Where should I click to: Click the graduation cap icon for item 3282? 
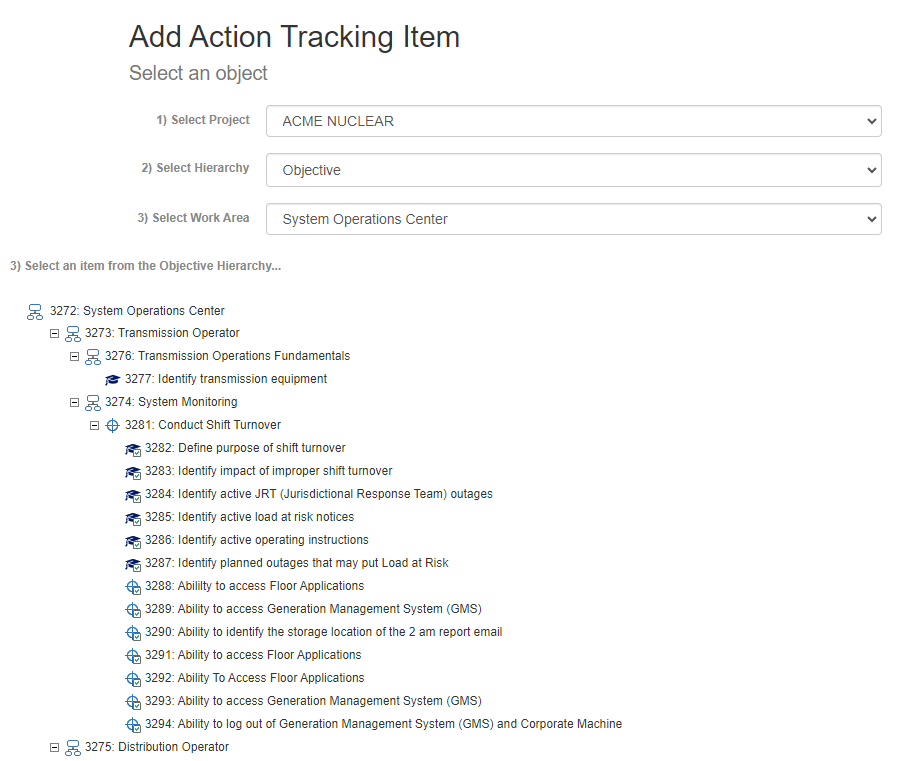[133, 449]
